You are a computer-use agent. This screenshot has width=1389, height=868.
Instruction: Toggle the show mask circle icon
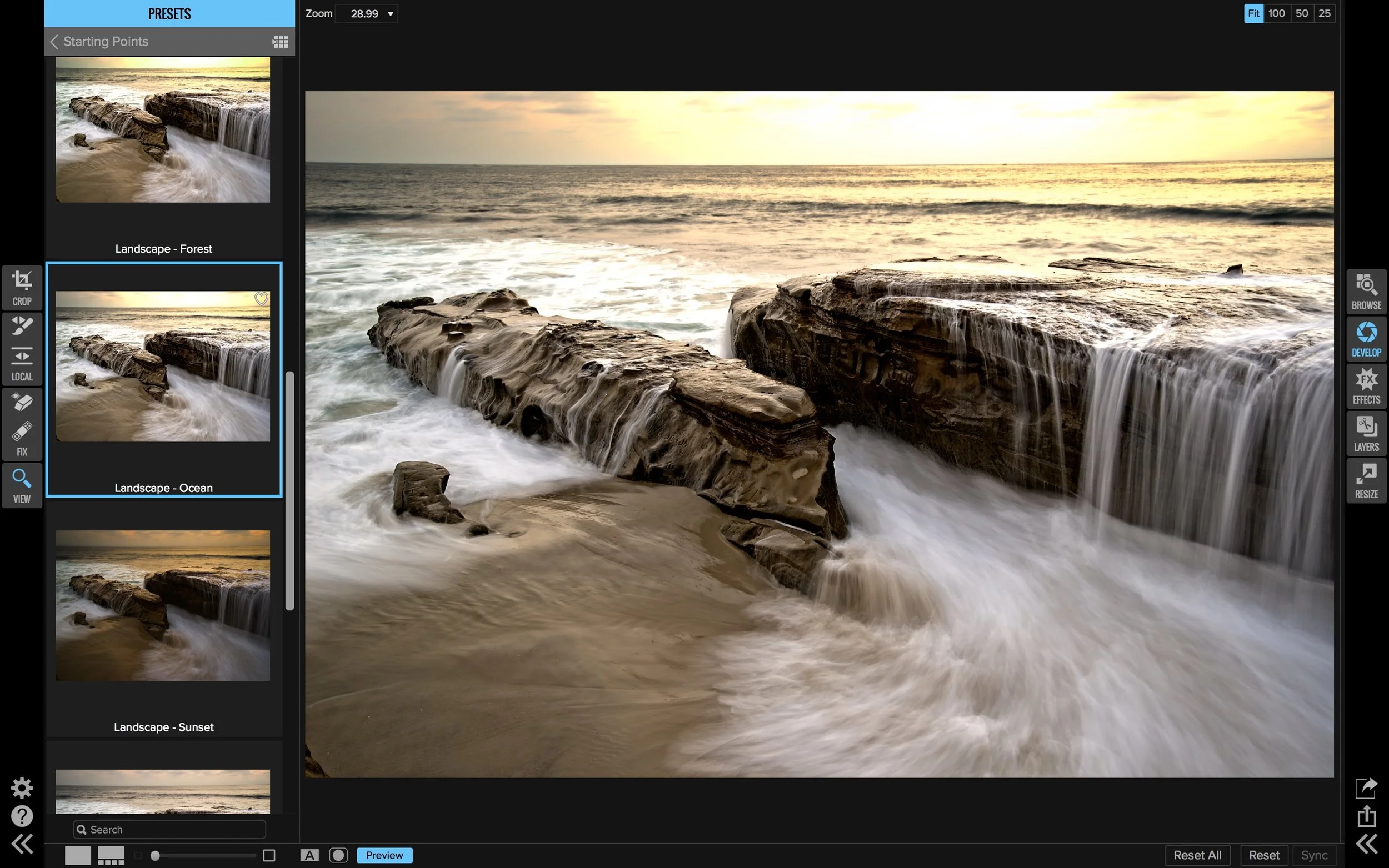click(x=338, y=855)
